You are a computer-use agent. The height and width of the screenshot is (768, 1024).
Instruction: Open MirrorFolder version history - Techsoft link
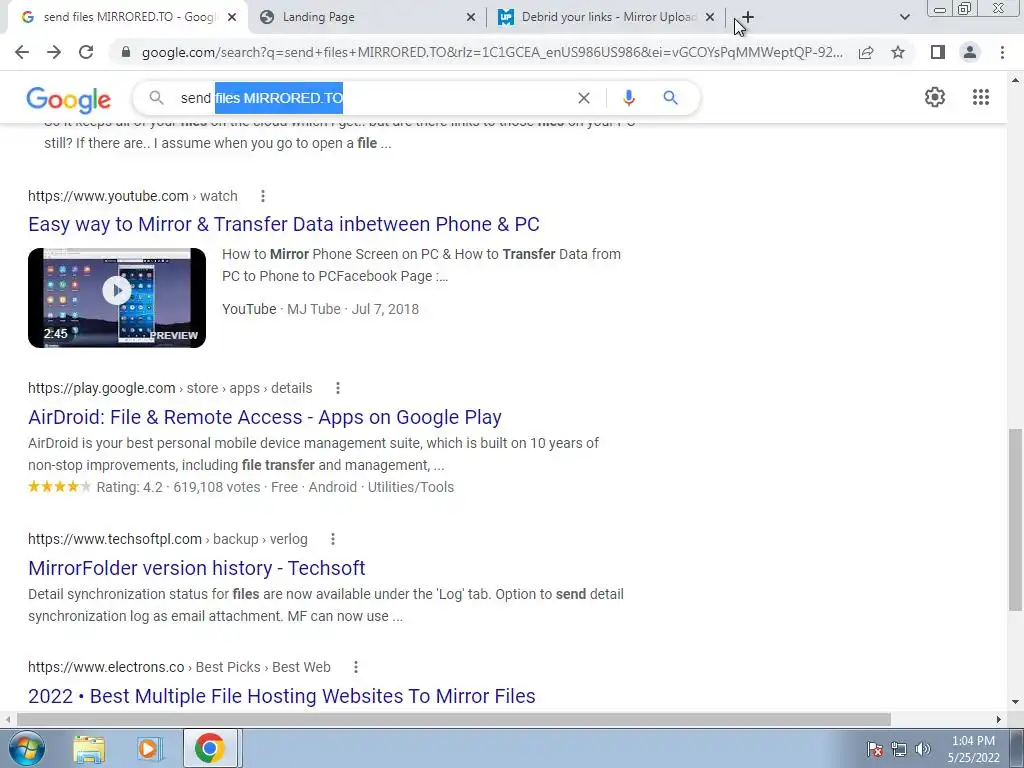197,568
